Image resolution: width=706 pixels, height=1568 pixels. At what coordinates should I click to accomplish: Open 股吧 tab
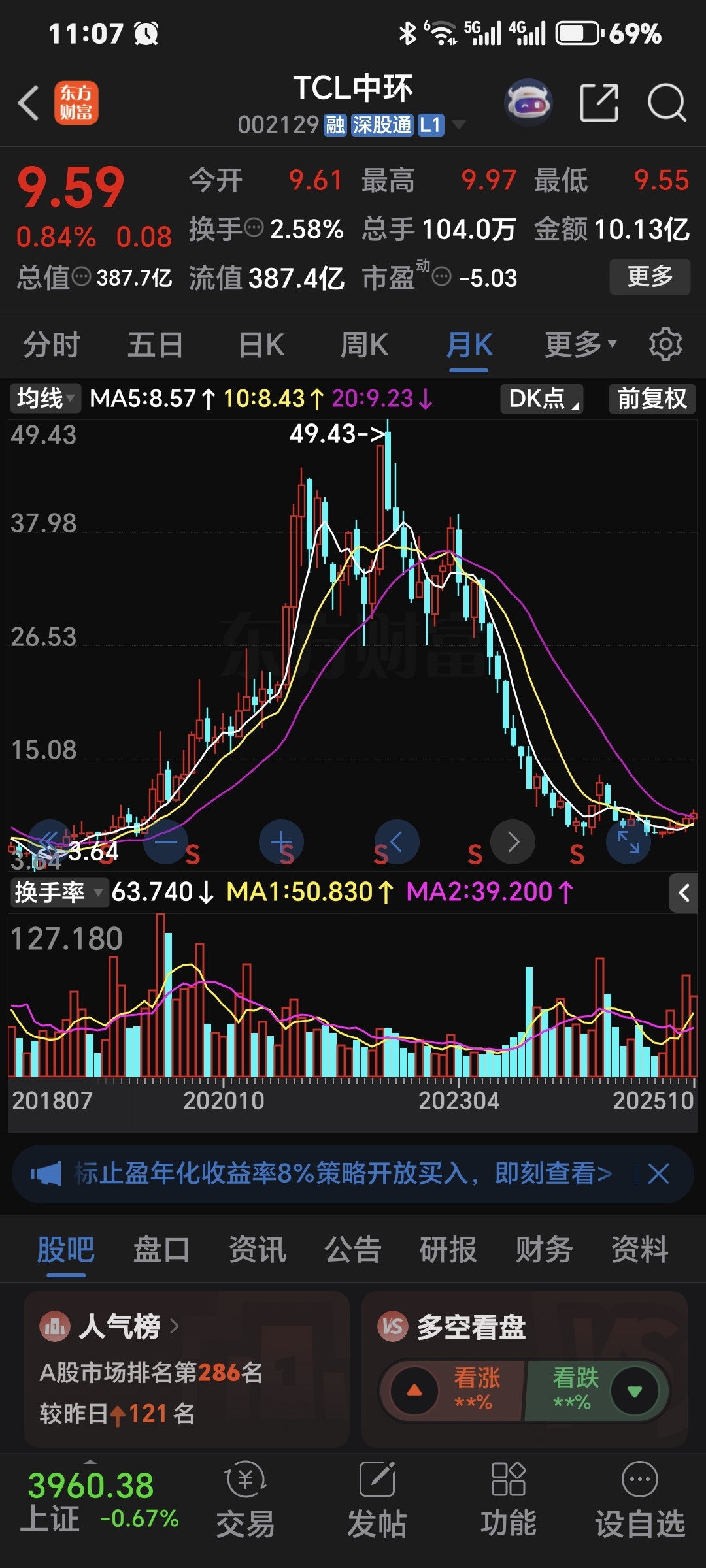[66, 1249]
